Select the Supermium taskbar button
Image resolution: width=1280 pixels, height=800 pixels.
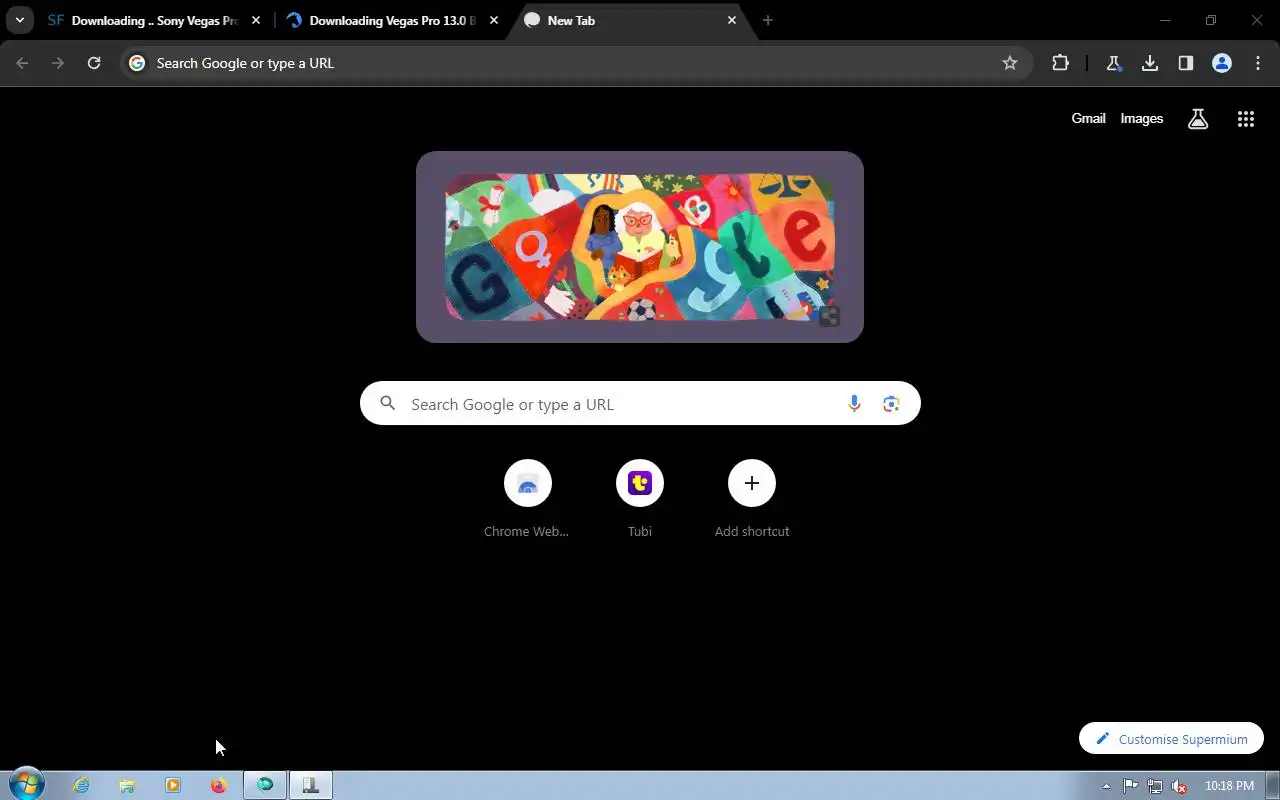click(265, 785)
